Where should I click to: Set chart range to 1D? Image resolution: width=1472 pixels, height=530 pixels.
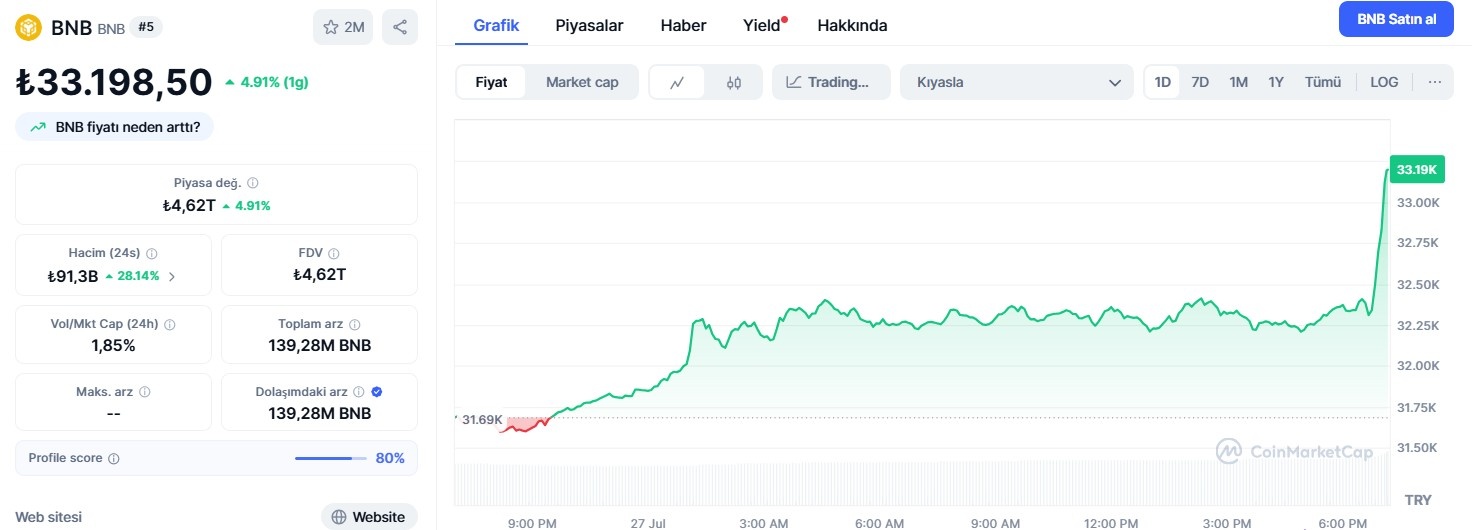[1163, 82]
